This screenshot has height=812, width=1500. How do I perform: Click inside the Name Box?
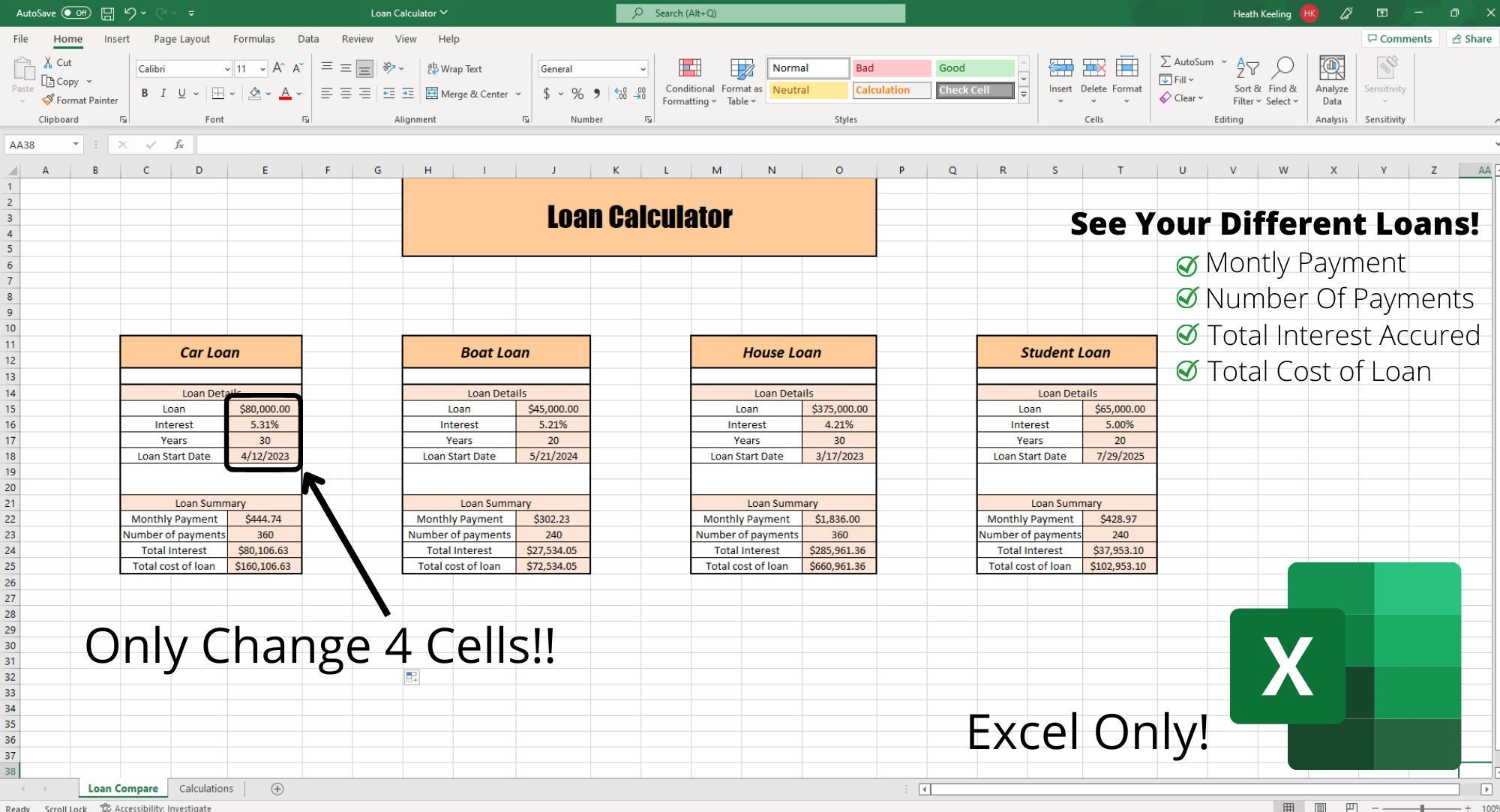[37, 144]
